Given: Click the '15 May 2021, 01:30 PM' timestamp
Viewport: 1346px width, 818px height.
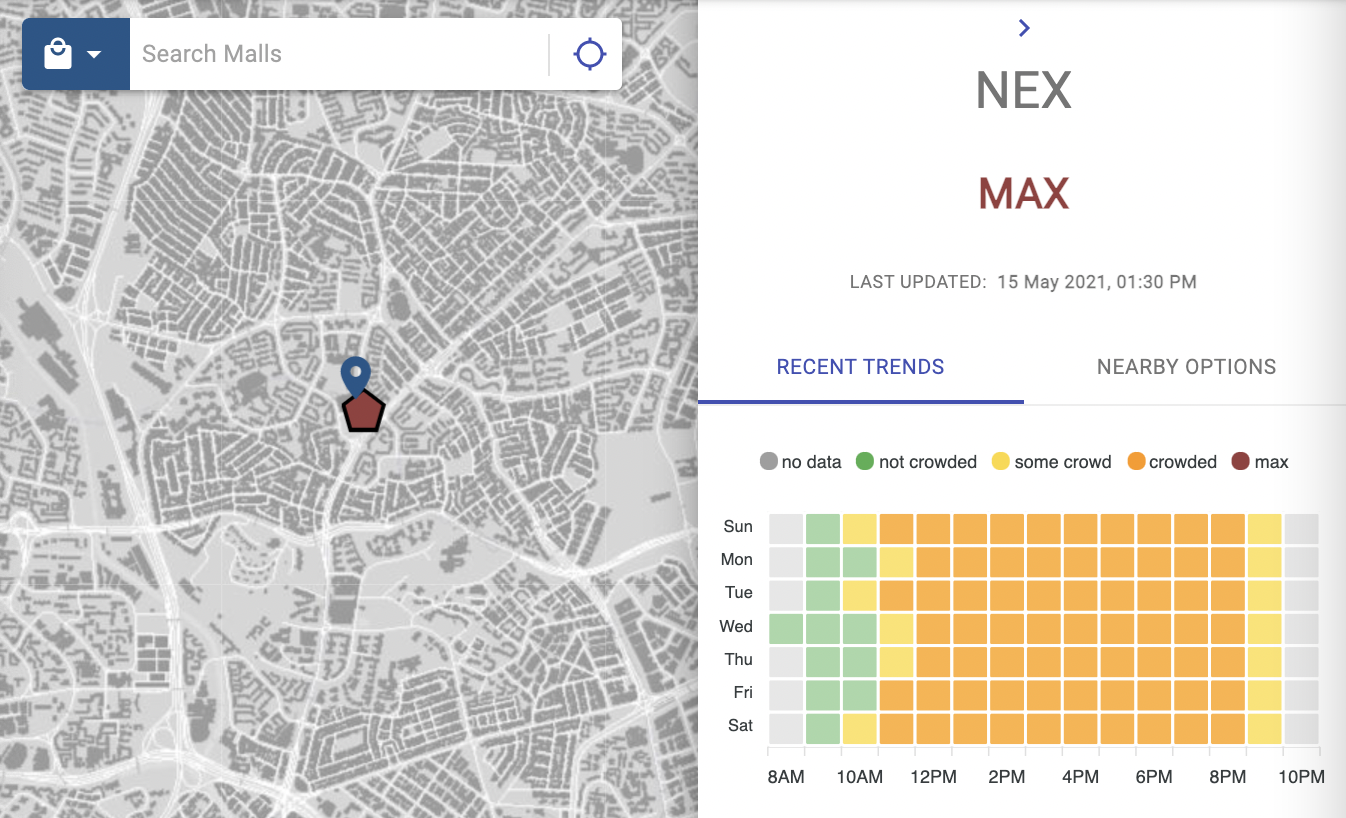Looking at the screenshot, I should [1096, 282].
